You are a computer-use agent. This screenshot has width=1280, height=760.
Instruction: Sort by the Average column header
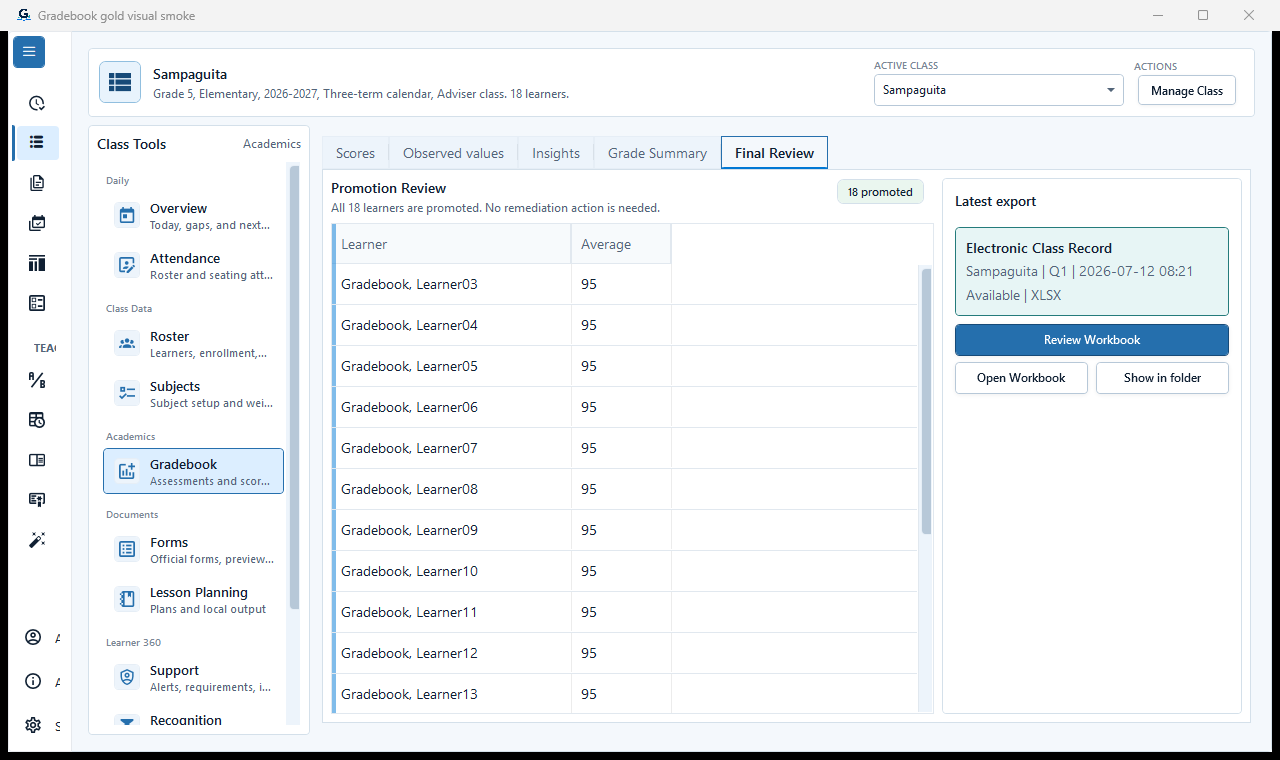(621, 244)
